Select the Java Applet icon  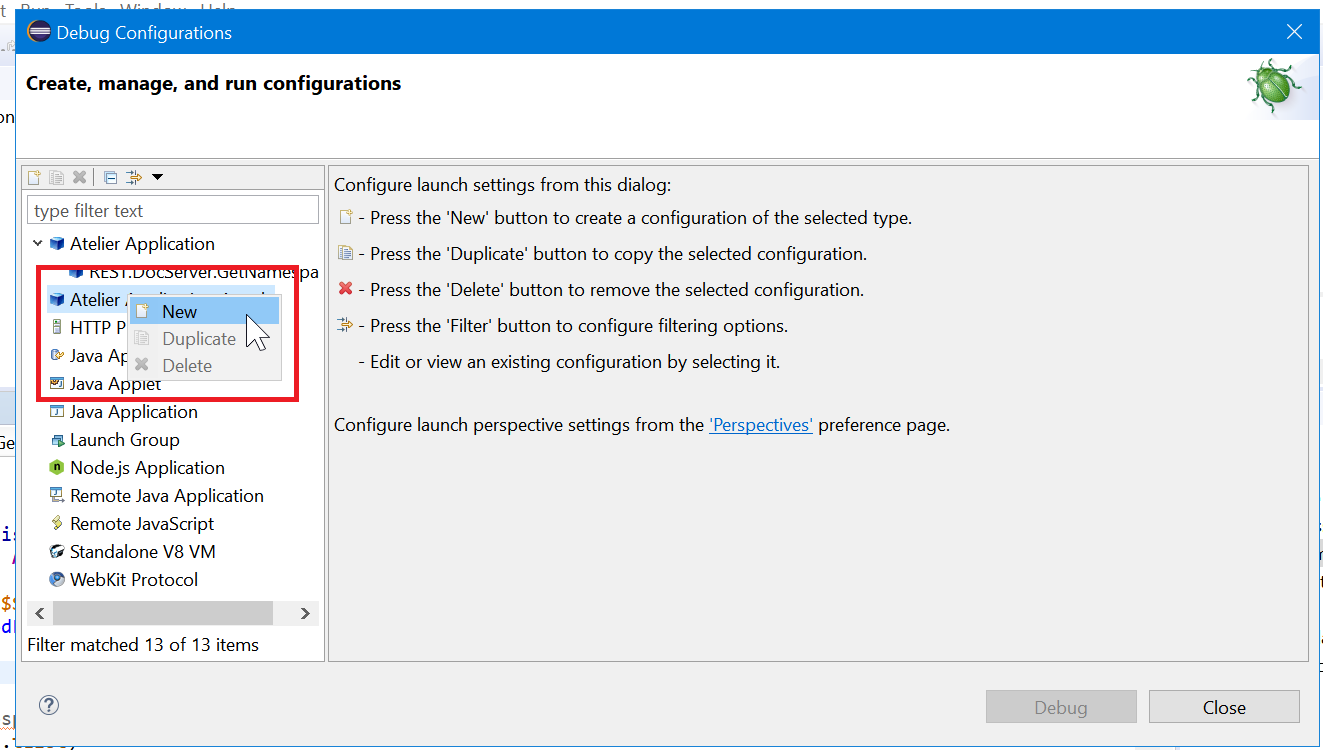click(x=57, y=384)
